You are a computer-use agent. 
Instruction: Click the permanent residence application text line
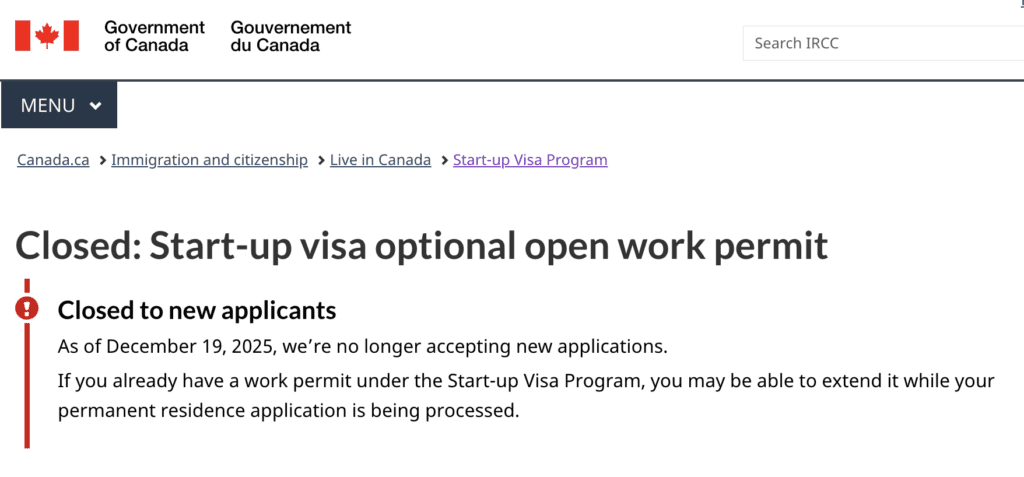(289, 411)
